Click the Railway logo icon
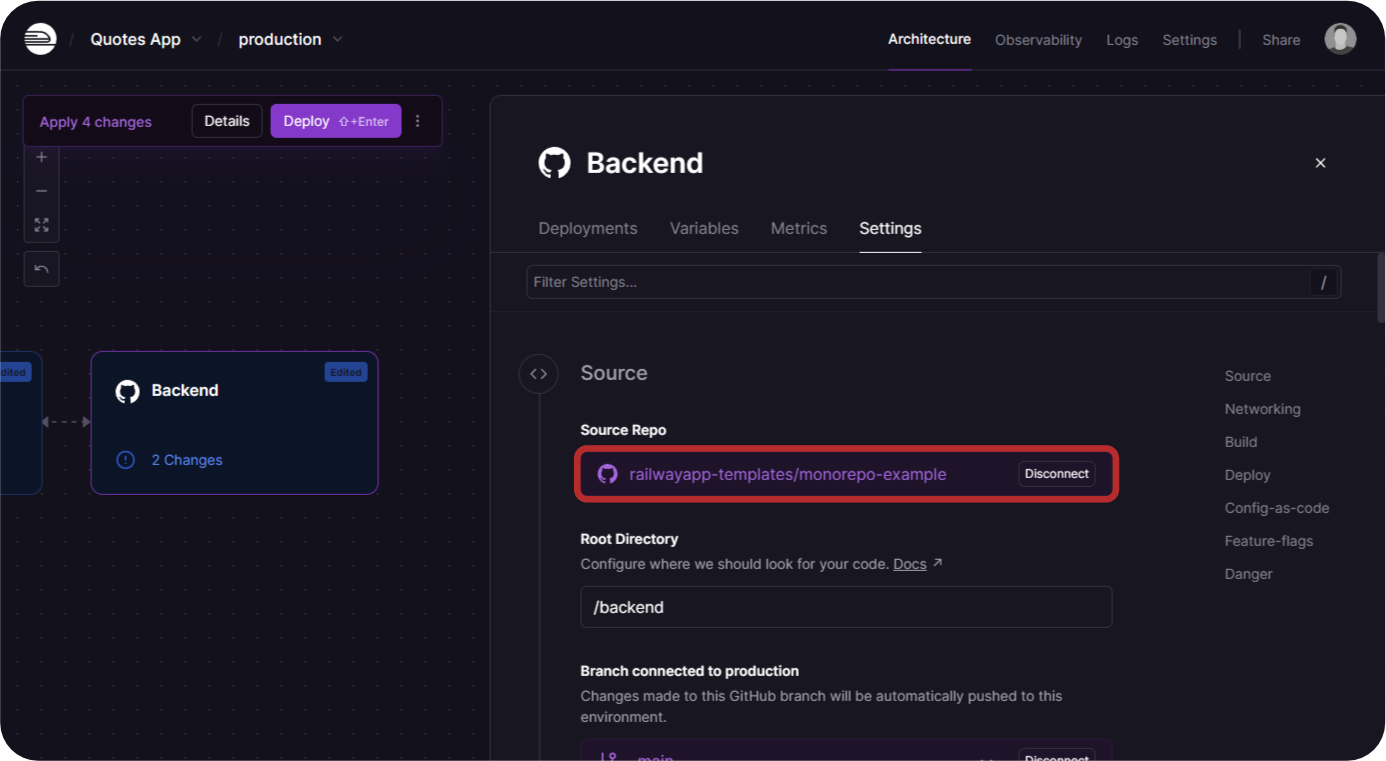Image resolution: width=1386 pixels, height=761 pixels. point(40,39)
